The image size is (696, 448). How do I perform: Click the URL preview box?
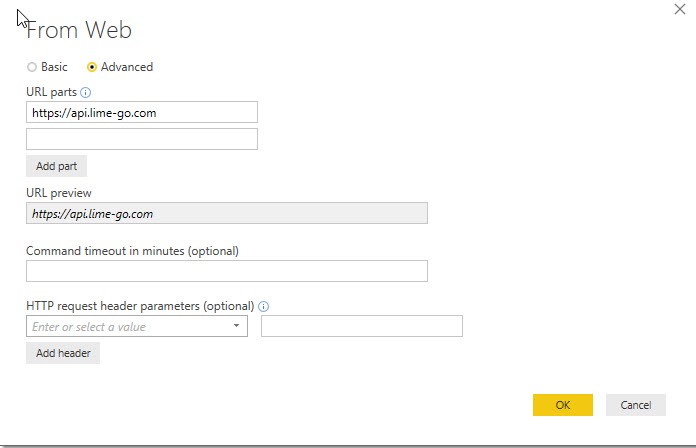(227, 213)
